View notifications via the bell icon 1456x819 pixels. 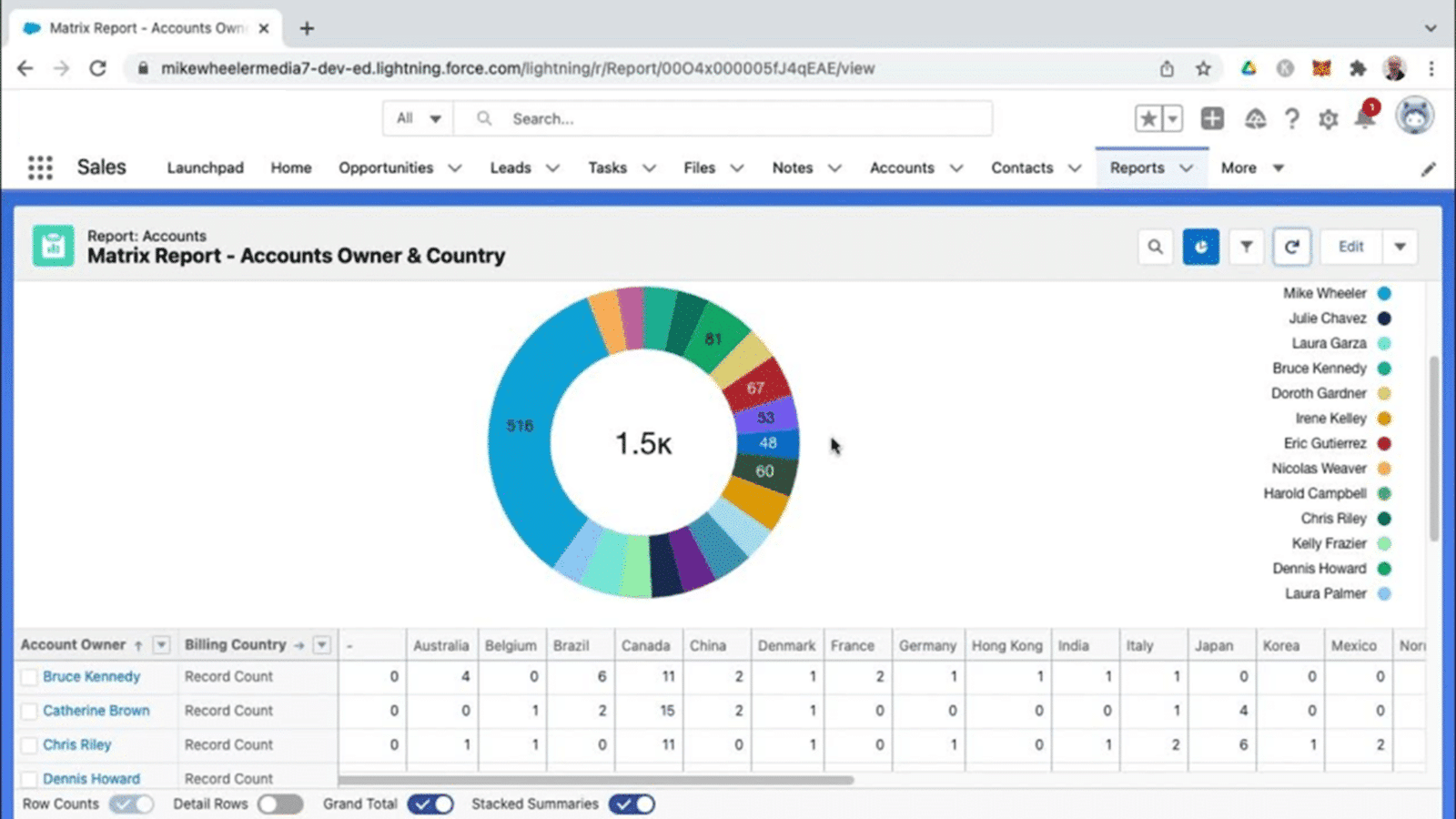(x=1364, y=118)
